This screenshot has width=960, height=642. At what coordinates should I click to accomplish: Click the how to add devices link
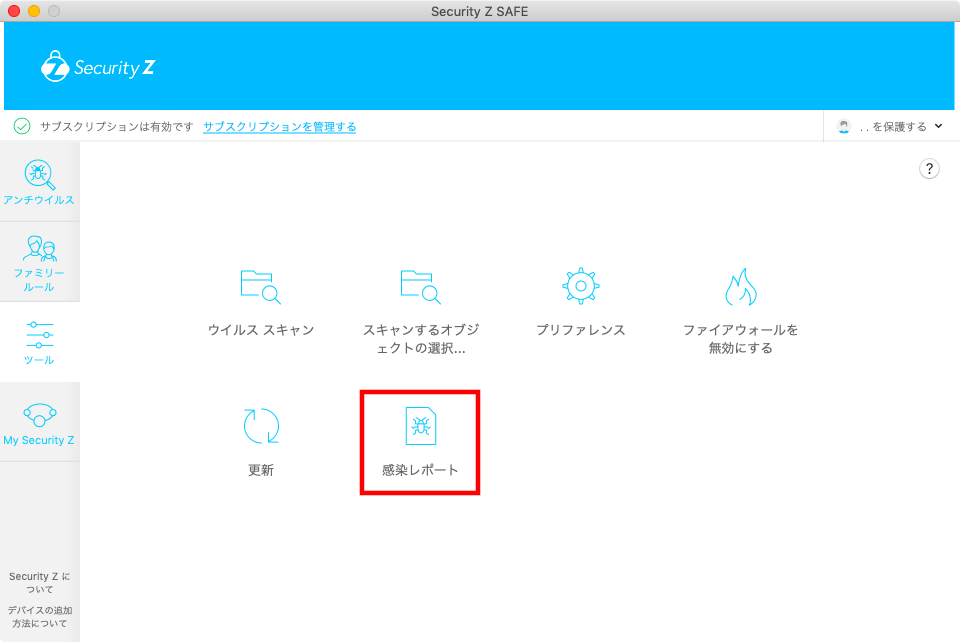(x=40, y=616)
